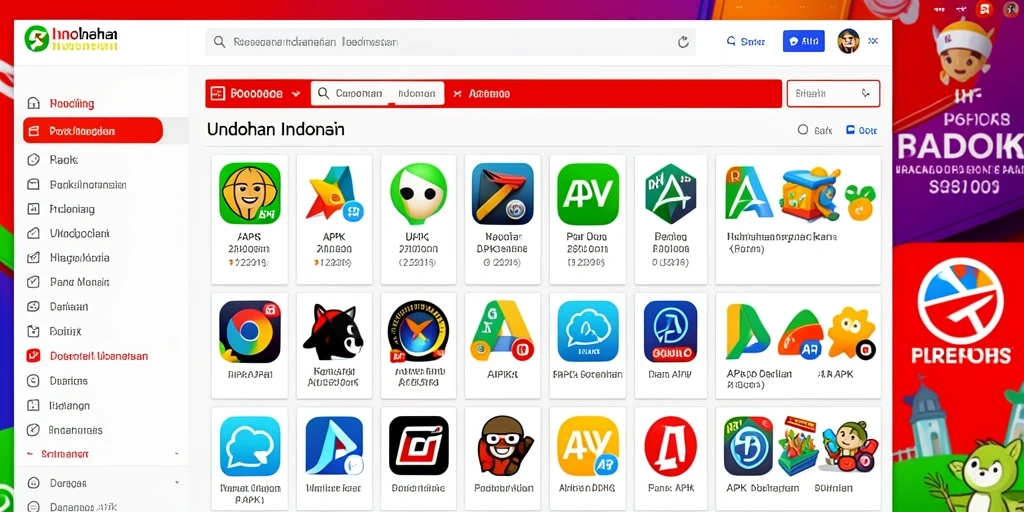Open the Chrome-style colorful circle app icon
This screenshot has height=512, width=1024.
(x=249, y=331)
